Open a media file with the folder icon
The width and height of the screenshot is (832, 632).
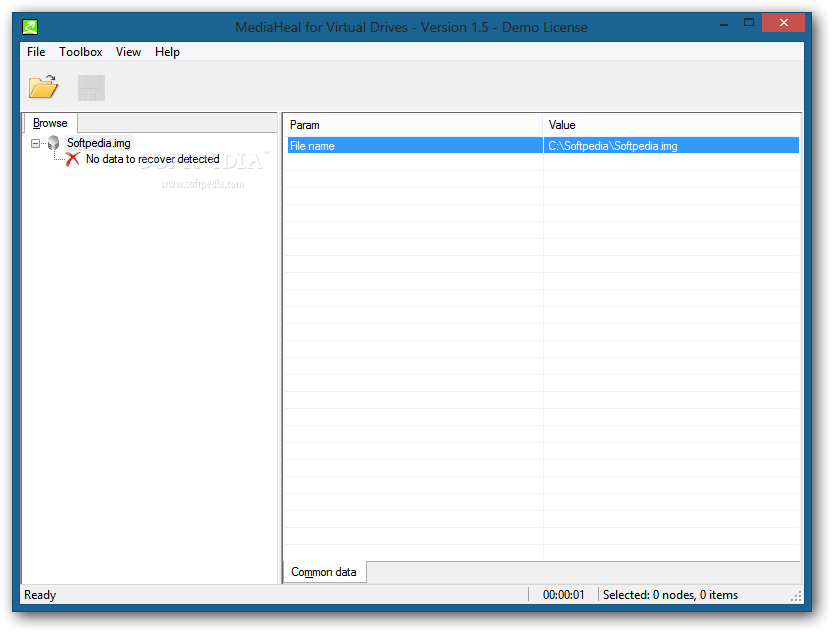point(44,87)
